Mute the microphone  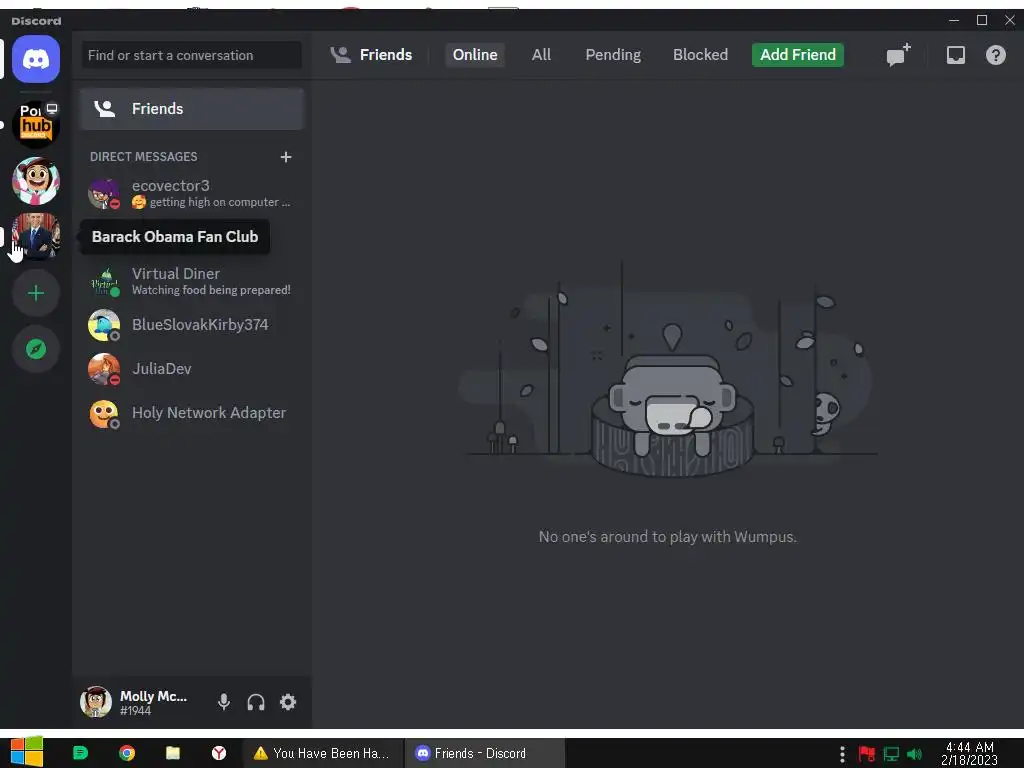223,702
